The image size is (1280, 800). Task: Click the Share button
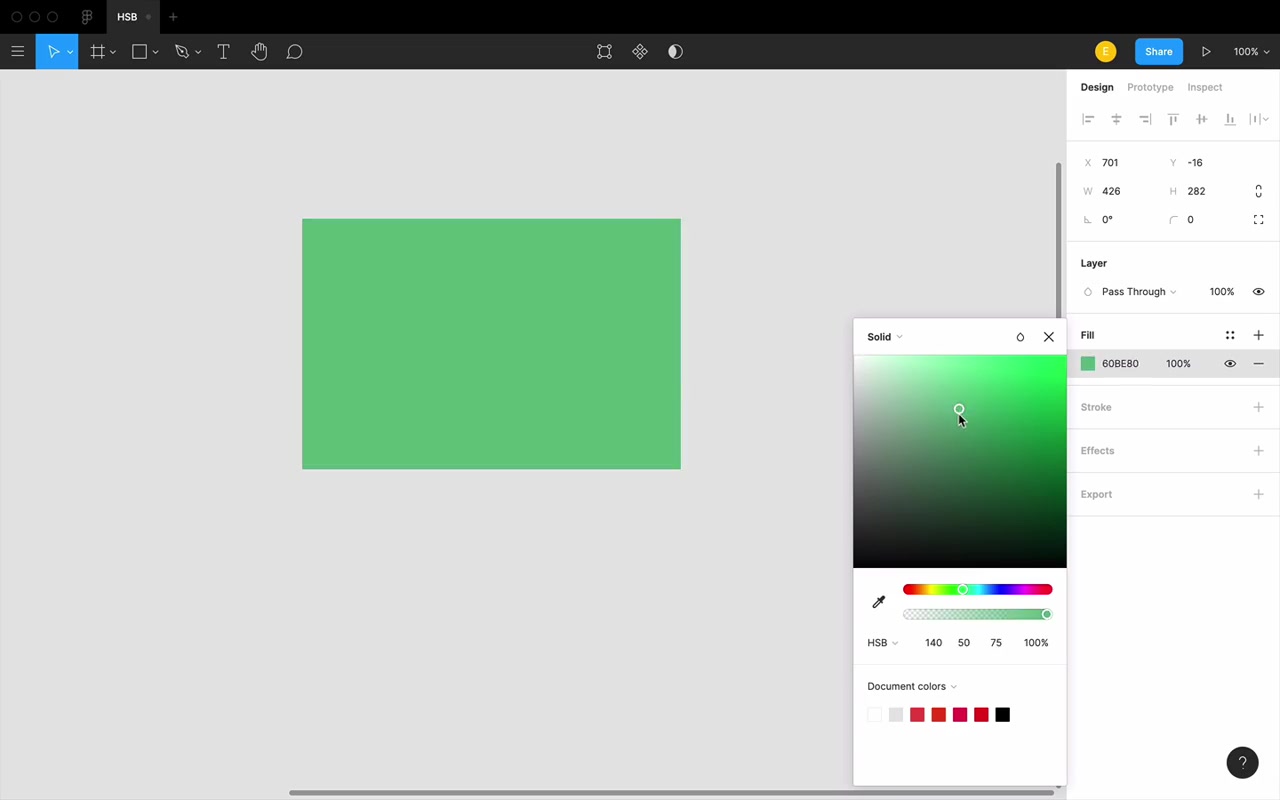(1159, 52)
